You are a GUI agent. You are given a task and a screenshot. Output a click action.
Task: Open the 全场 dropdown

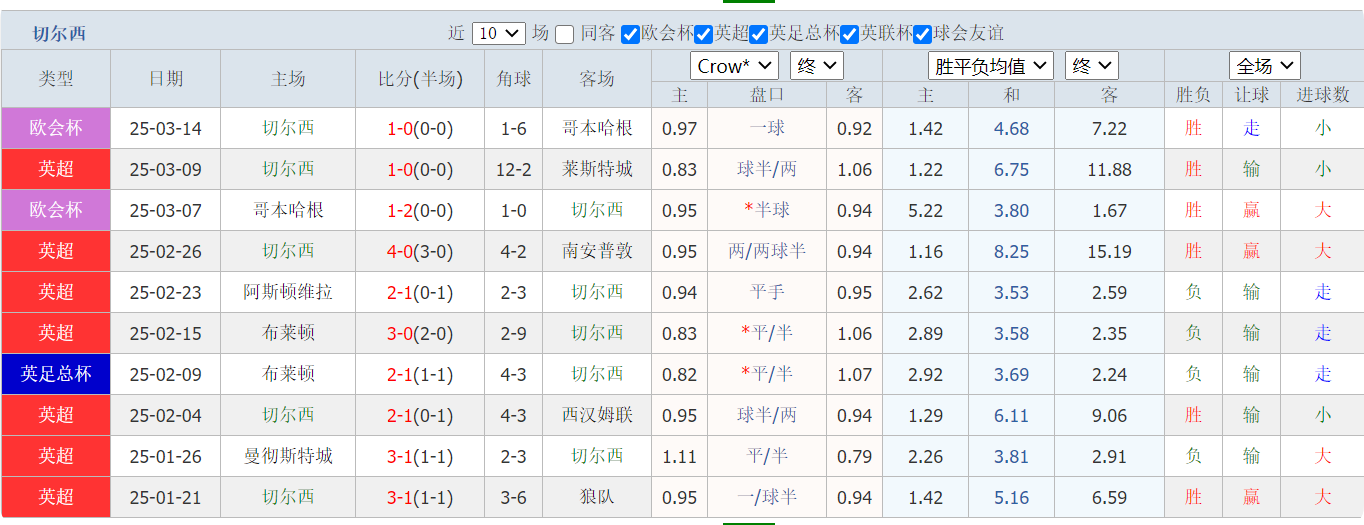pos(1265,66)
